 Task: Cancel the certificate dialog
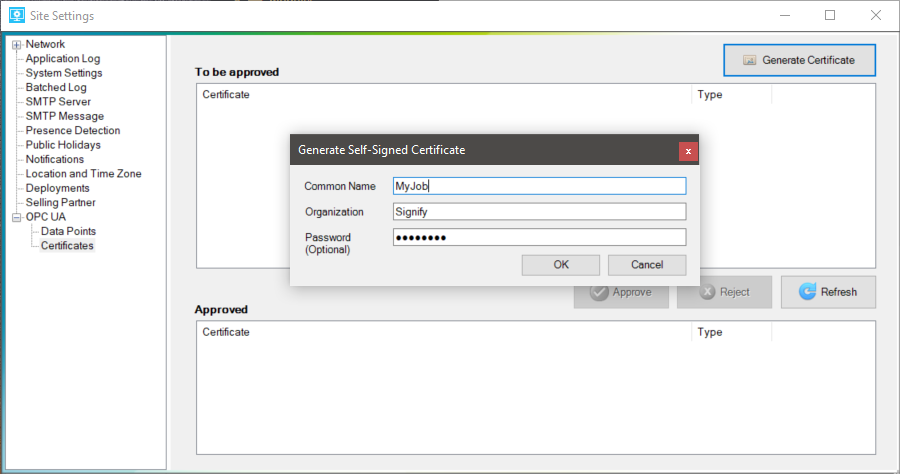click(647, 265)
